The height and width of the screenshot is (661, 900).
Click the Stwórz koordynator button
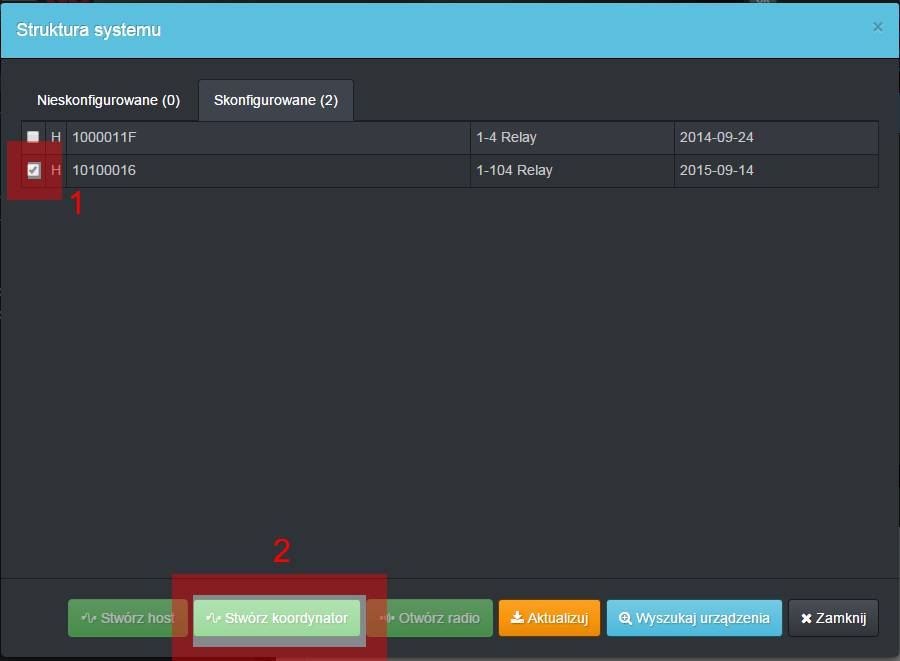[278, 618]
